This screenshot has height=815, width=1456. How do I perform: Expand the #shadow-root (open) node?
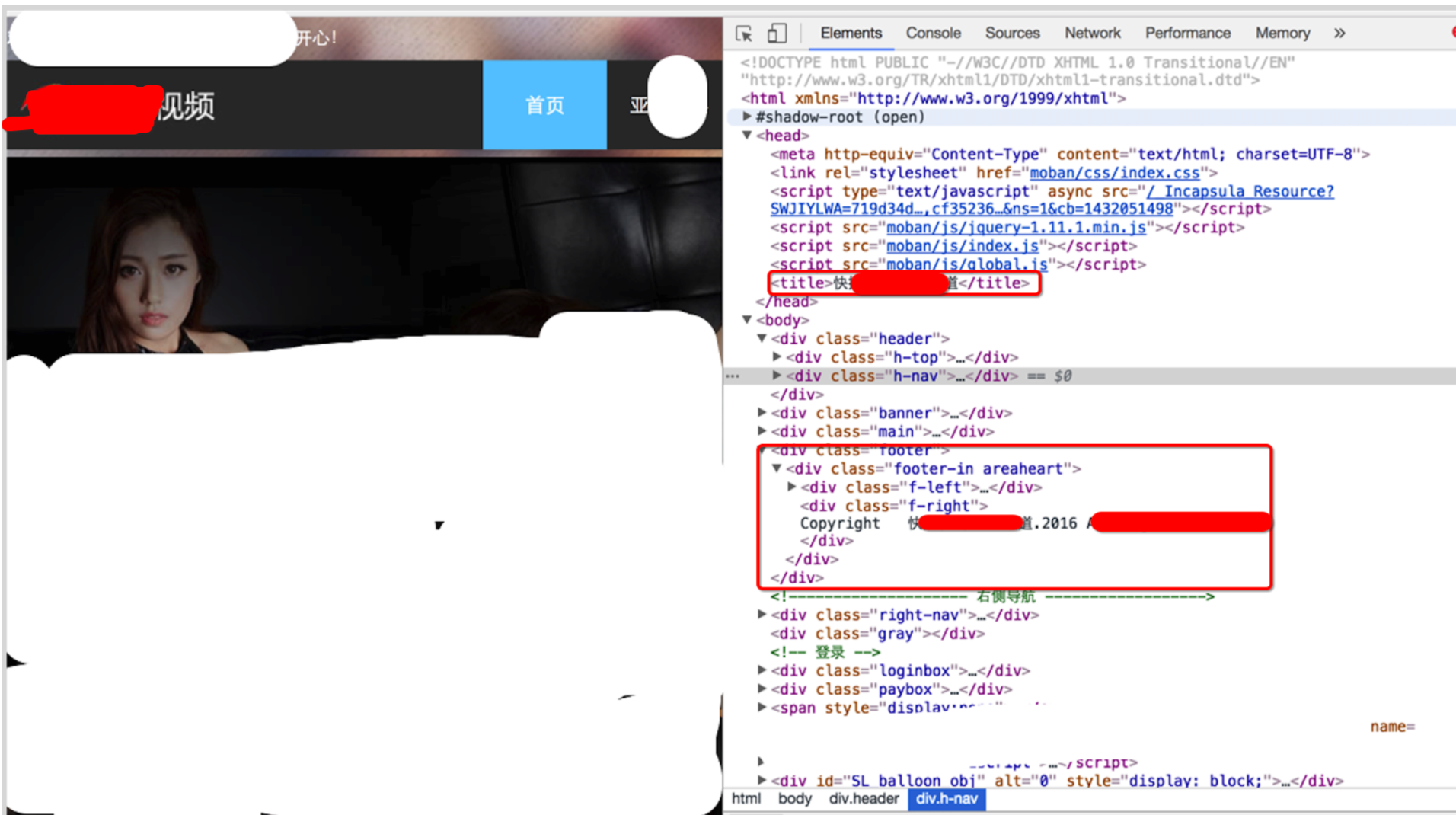pos(747,117)
